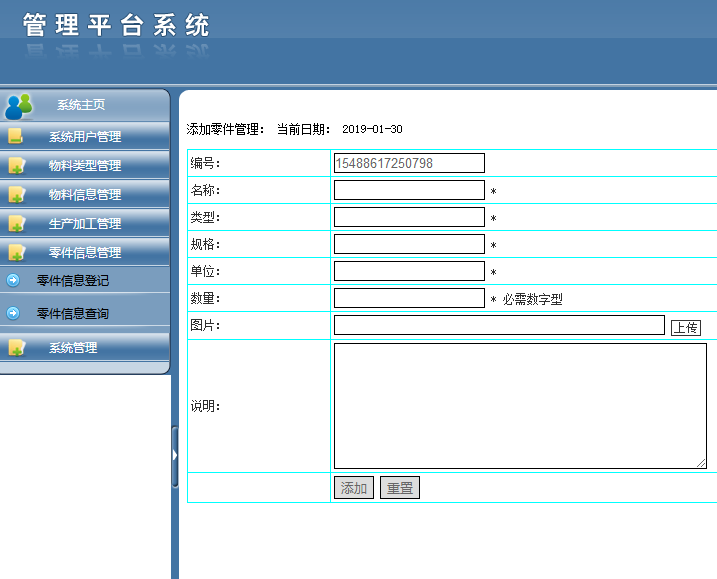Screen dimensions: 717x579
Task: Expand the 系统用户管理 menu
Action: coord(85,136)
